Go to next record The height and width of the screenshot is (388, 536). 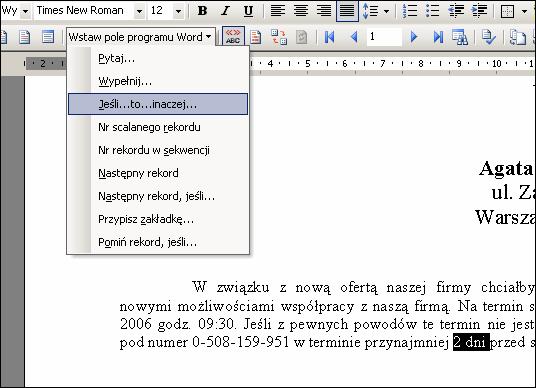click(414, 37)
